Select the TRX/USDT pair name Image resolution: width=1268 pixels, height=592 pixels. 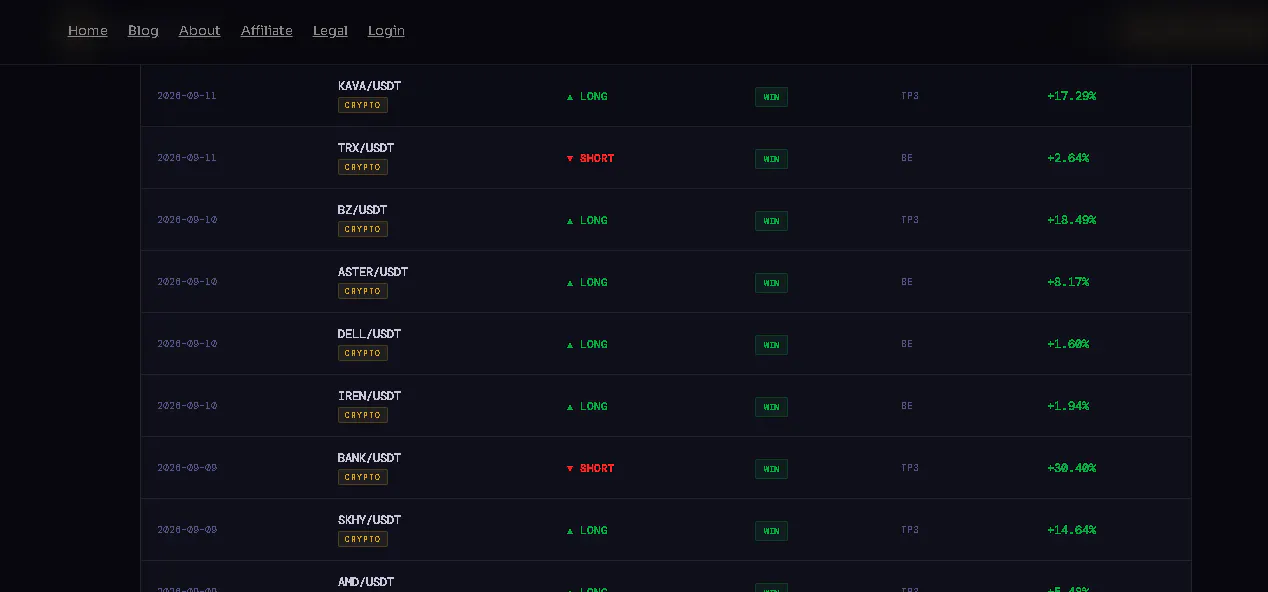tap(366, 148)
